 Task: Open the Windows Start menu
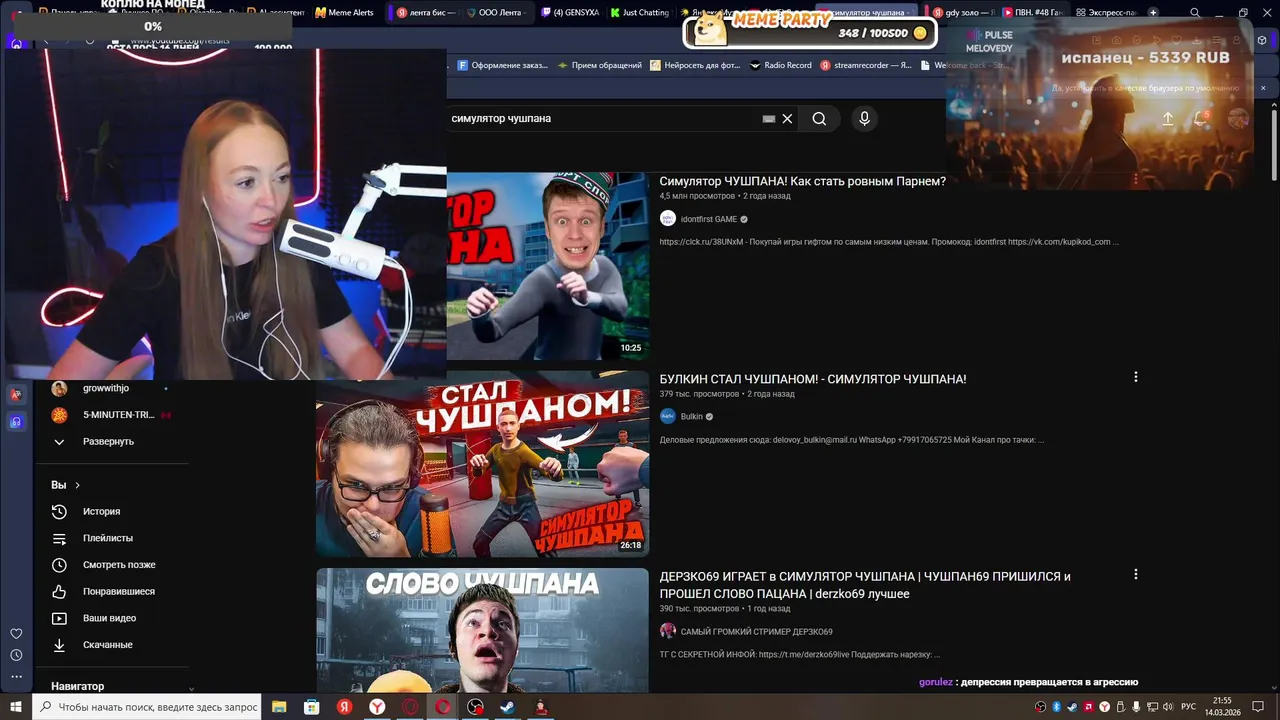[x=16, y=707]
